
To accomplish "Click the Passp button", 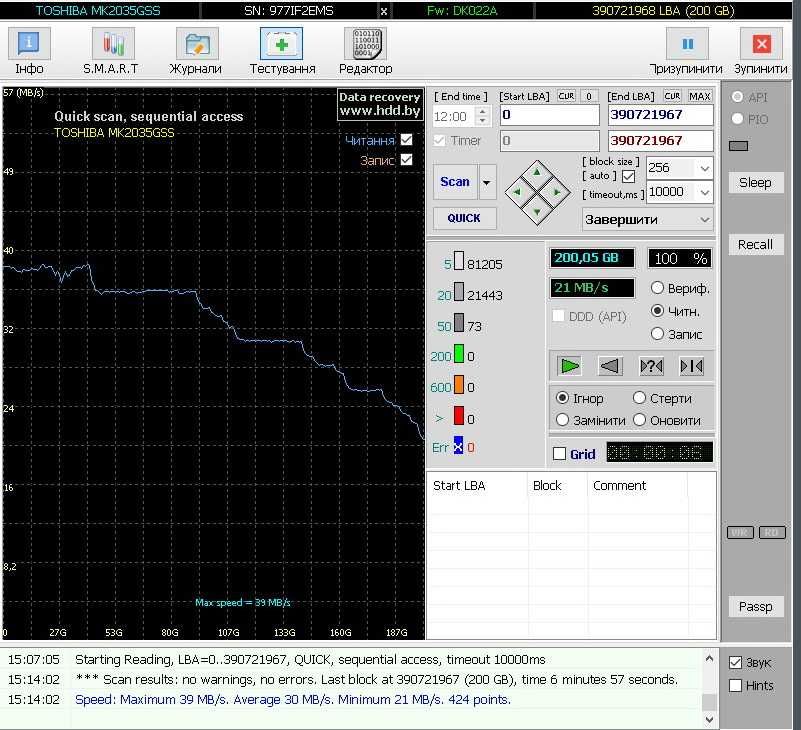I will click(755, 606).
